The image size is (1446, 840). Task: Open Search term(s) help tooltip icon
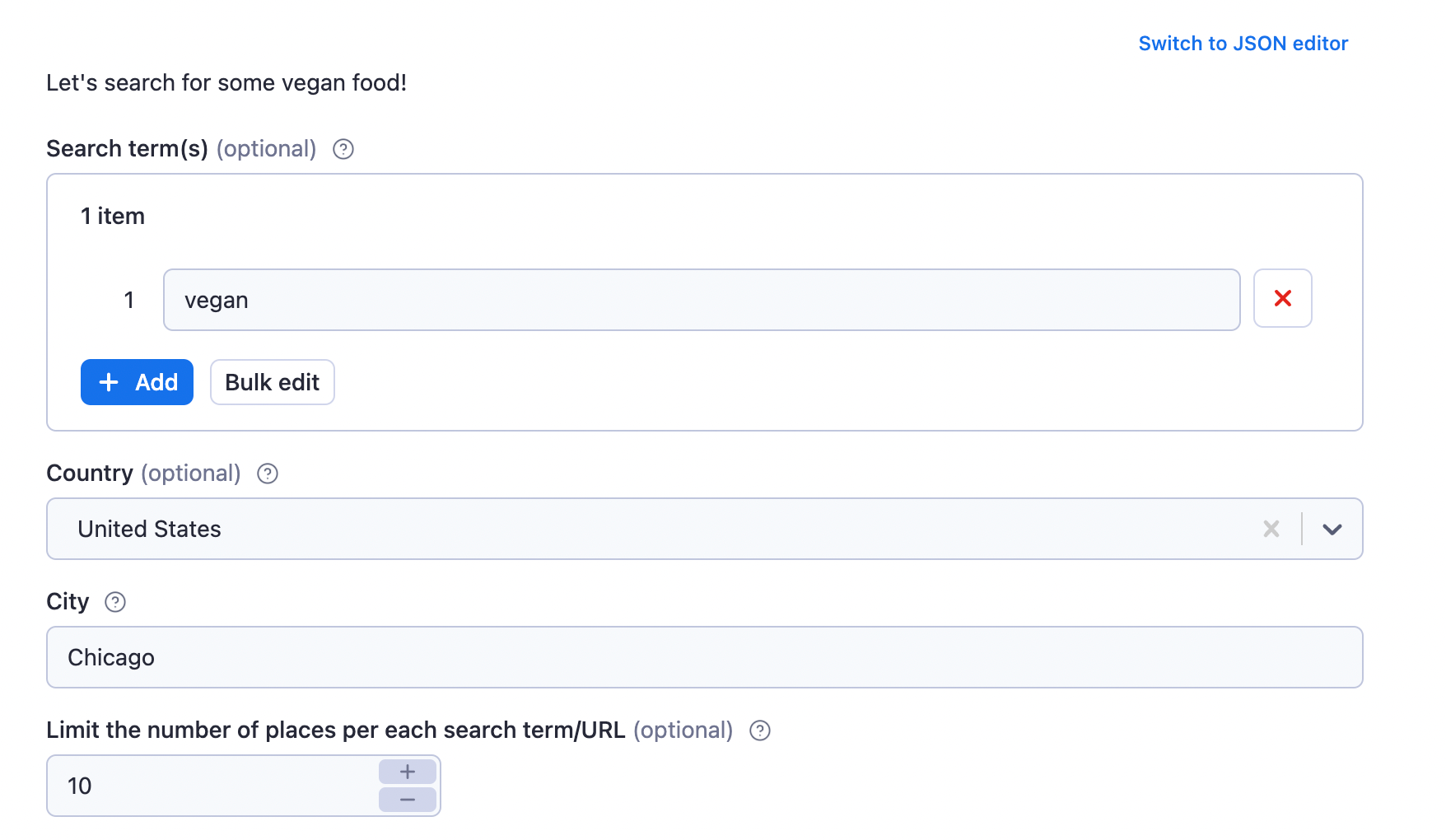[343, 149]
